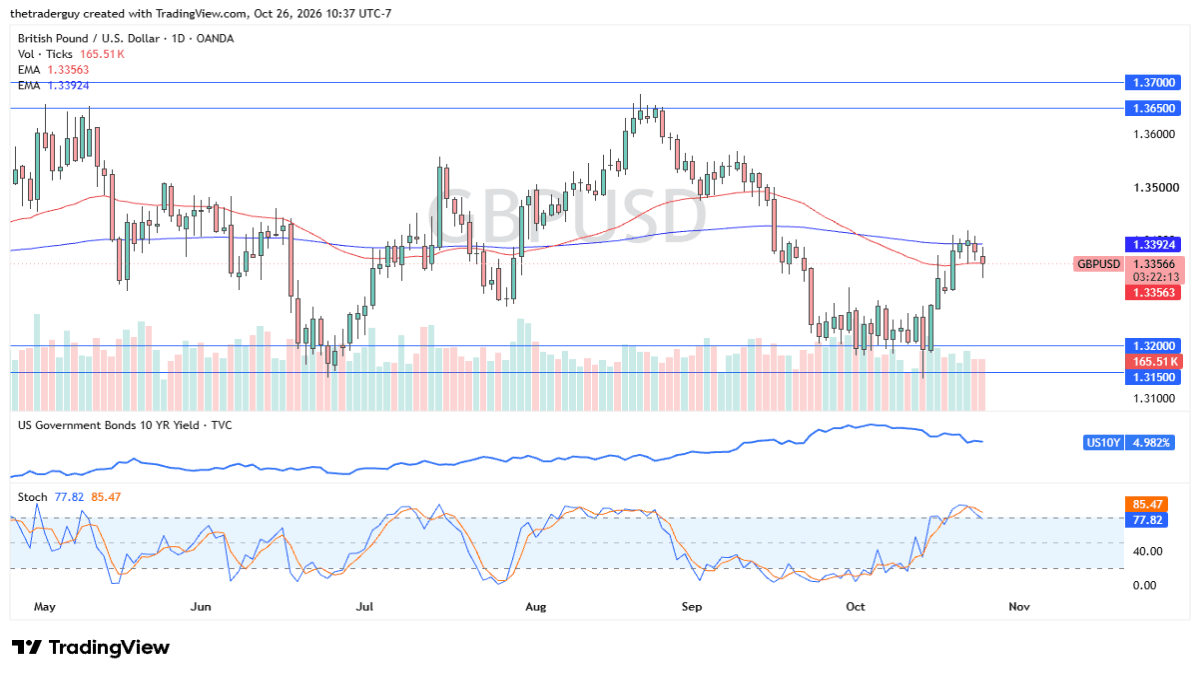
Task: Click the Vol · Ticks legend entry
Action: pos(71,54)
